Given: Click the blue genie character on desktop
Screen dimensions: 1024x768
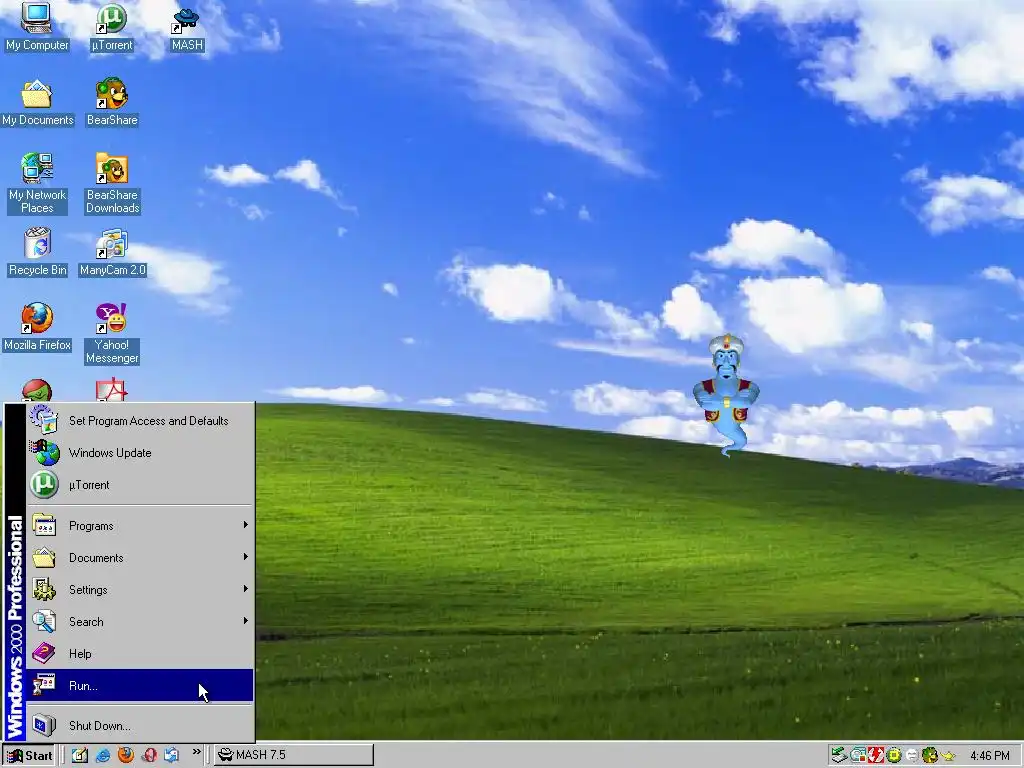Looking at the screenshot, I should click(x=726, y=394).
